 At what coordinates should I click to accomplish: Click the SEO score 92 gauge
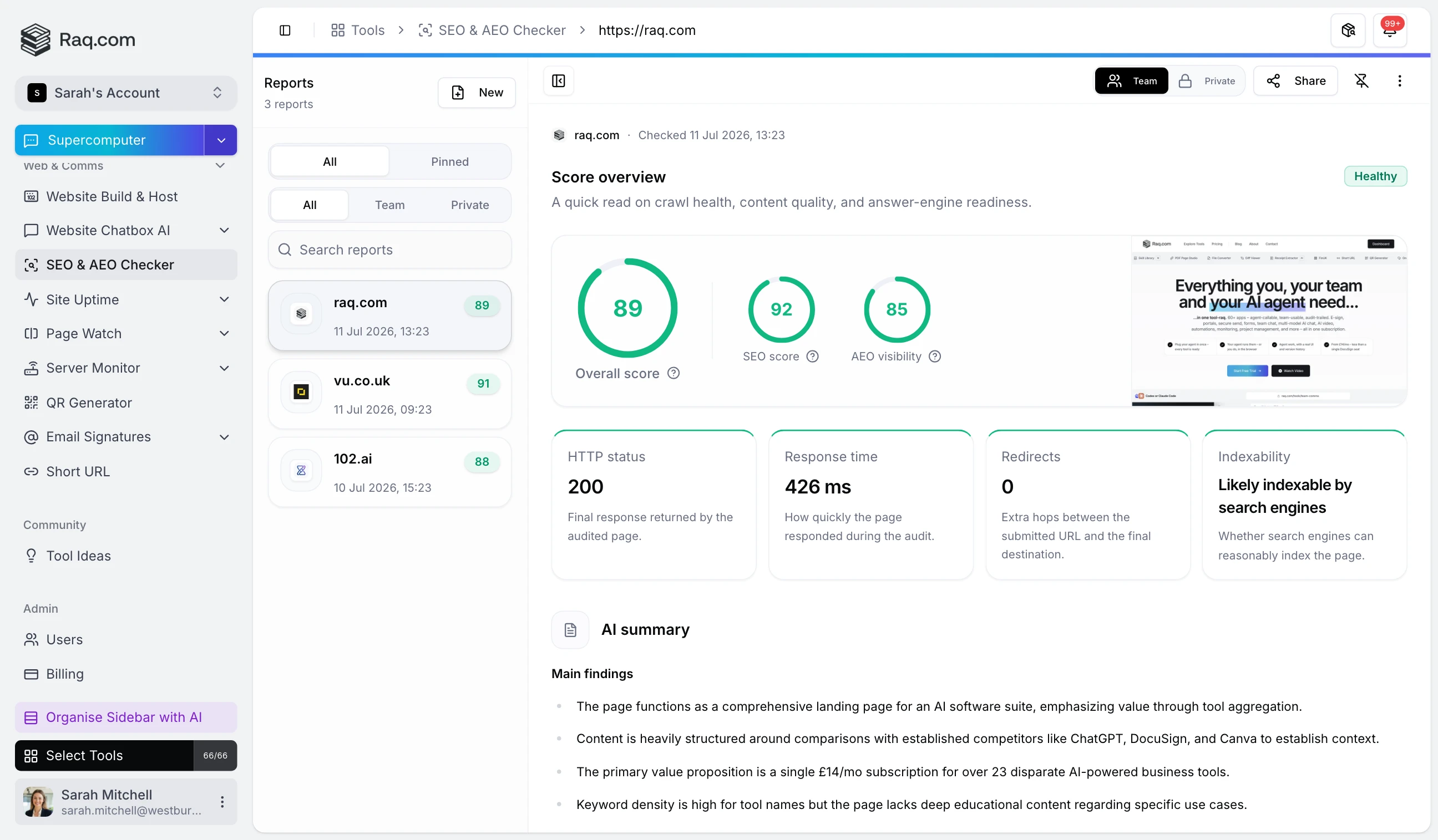[x=781, y=309]
